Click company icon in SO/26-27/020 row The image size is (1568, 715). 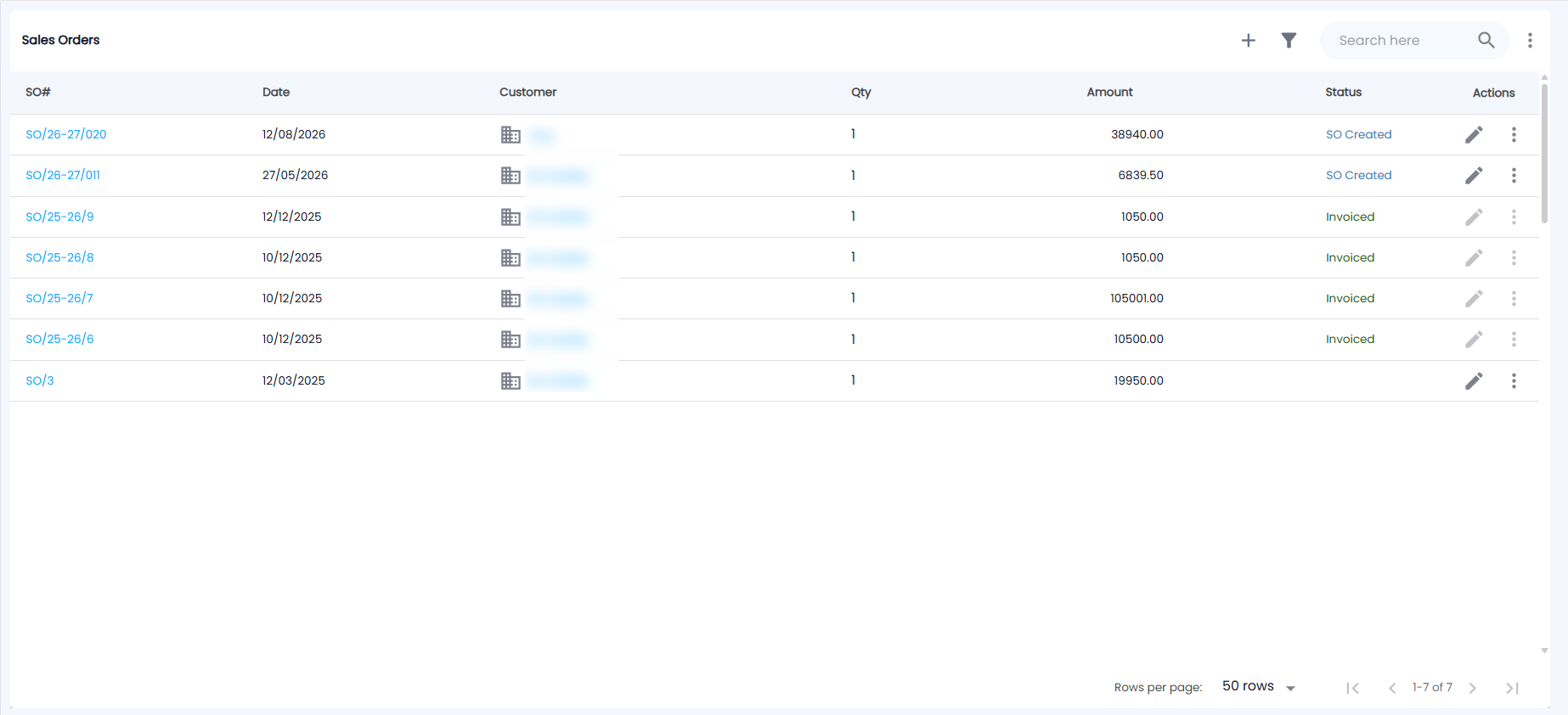pyautogui.click(x=510, y=134)
